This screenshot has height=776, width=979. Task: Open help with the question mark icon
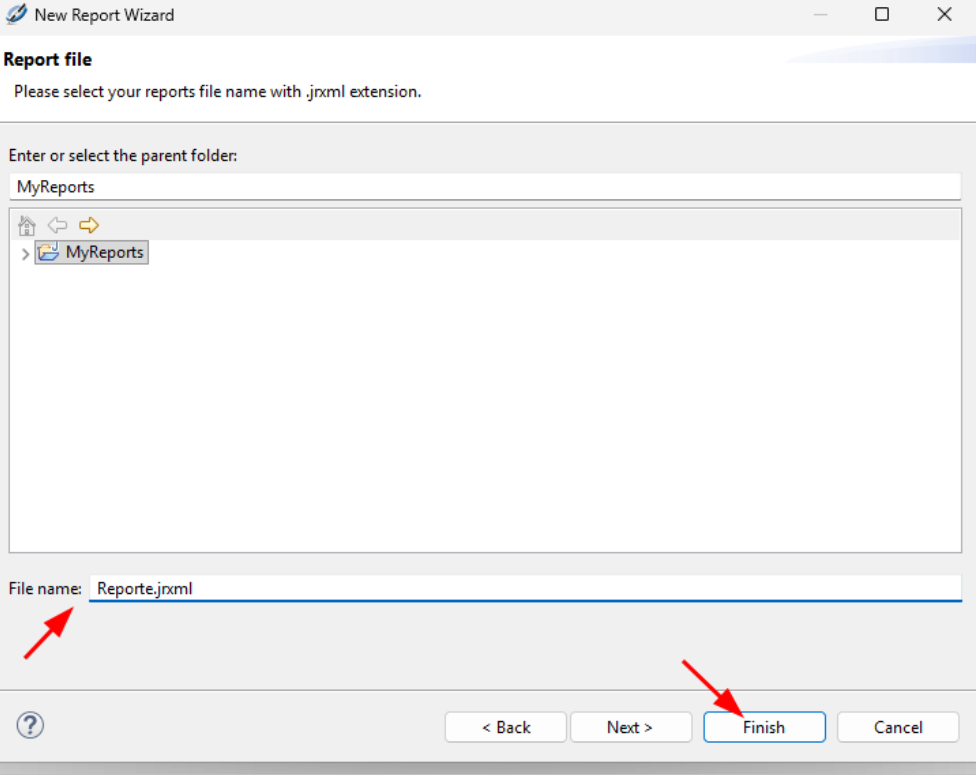tap(31, 725)
